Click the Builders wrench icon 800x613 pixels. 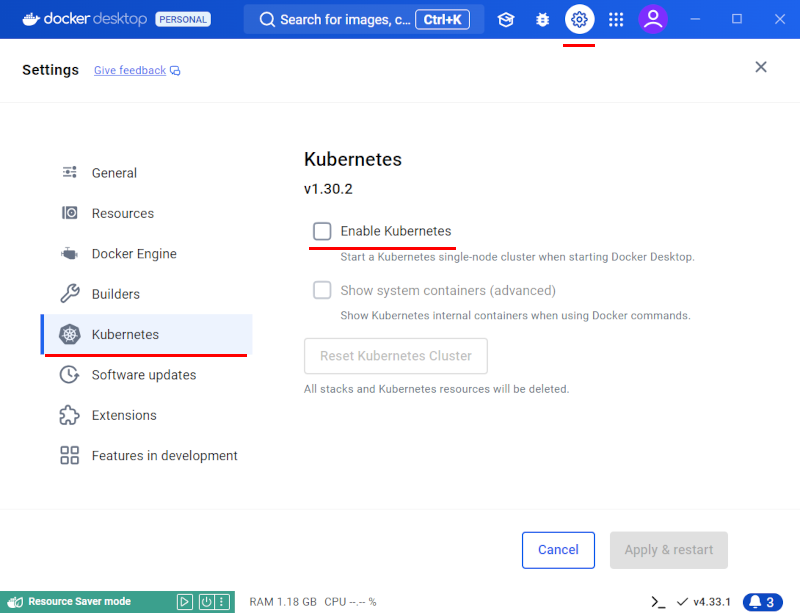(69, 293)
